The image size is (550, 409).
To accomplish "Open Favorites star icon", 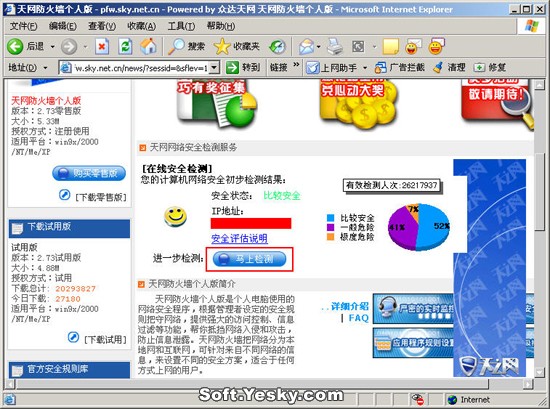I will coord(222,46).
